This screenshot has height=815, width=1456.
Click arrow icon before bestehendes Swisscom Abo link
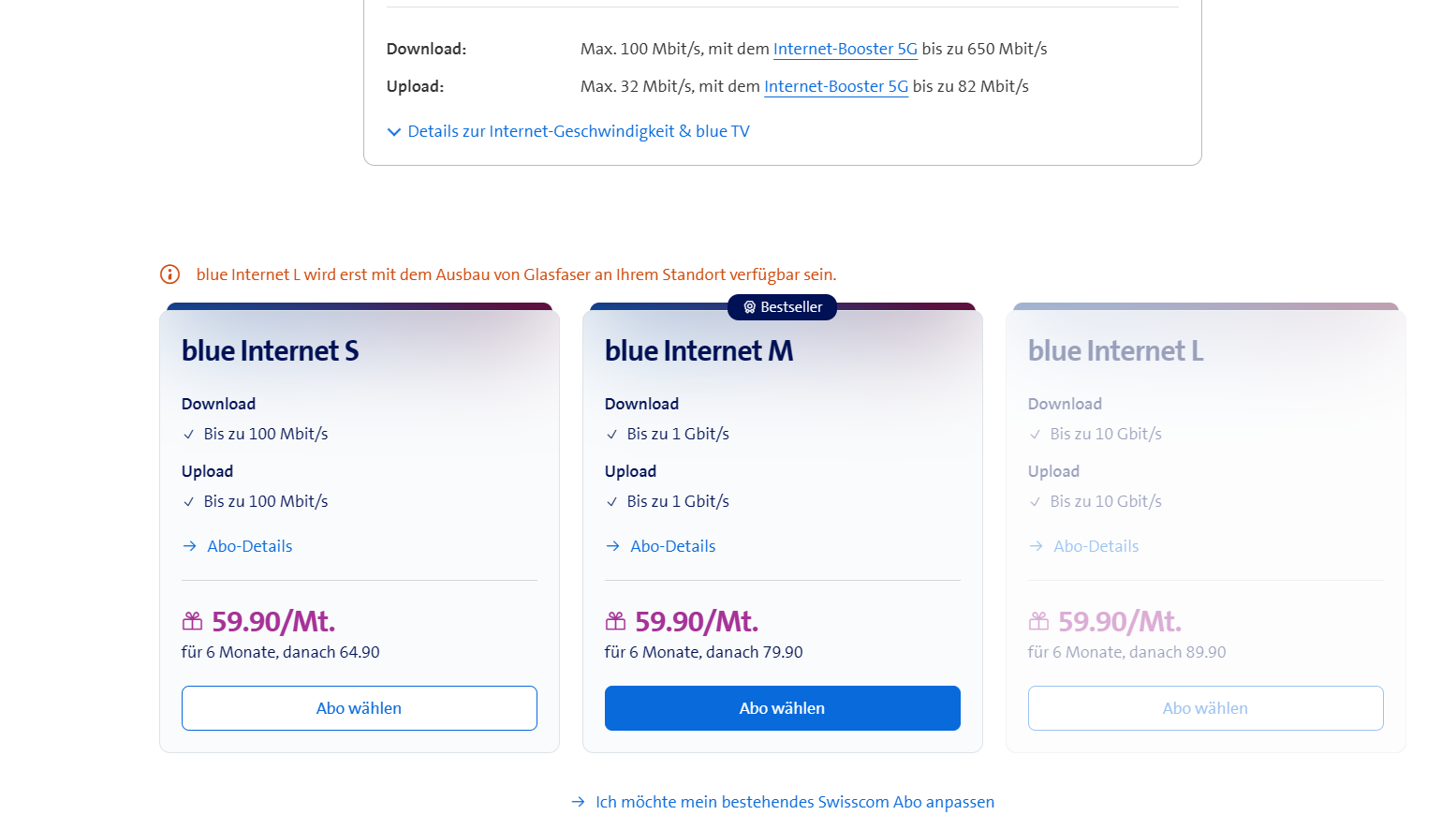(x=579, y=802)
